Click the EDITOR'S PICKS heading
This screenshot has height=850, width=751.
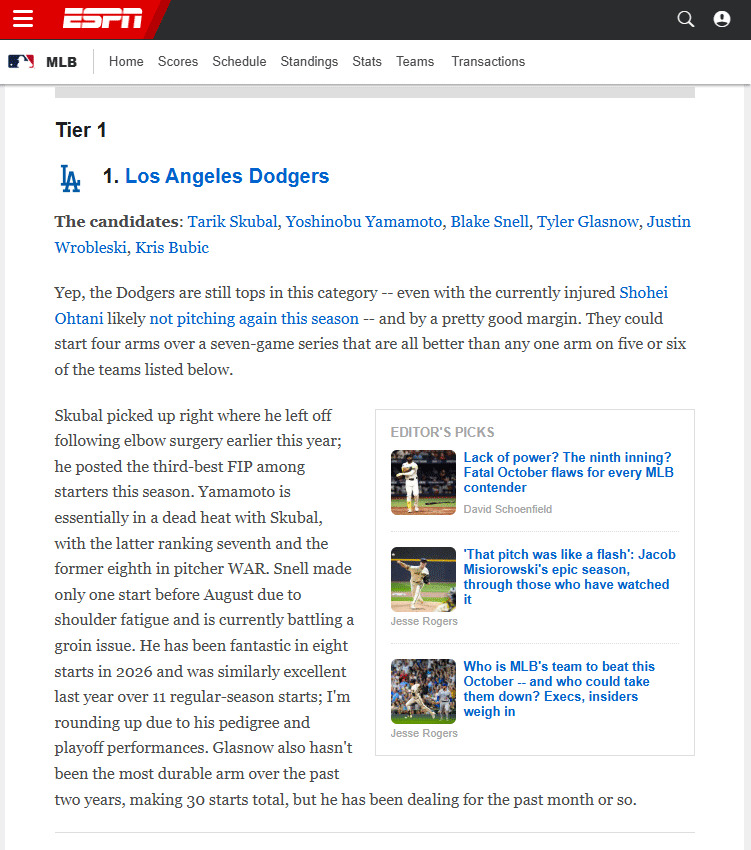pos(442,432)
